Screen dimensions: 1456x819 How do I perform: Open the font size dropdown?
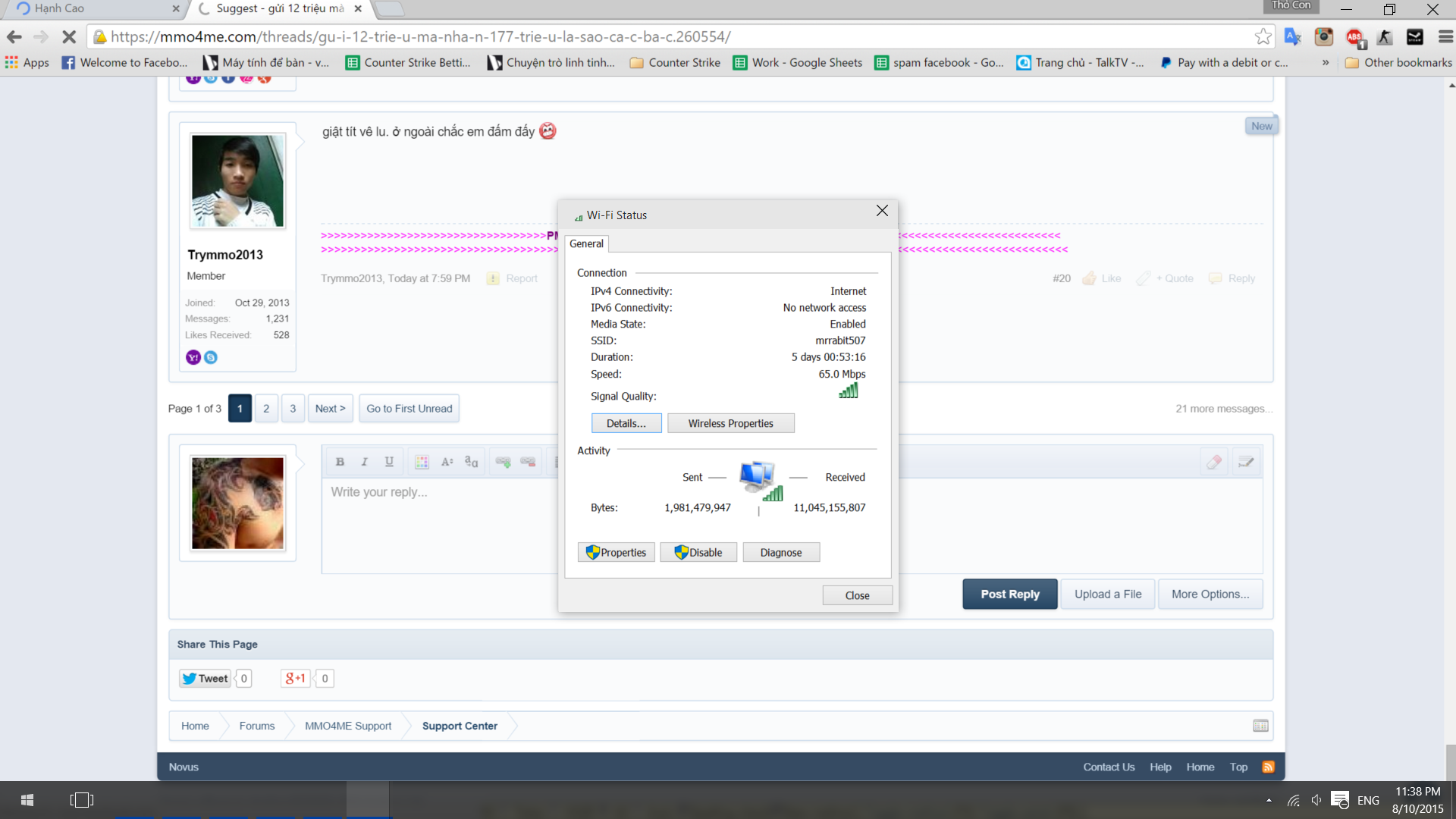click(447, 462)
